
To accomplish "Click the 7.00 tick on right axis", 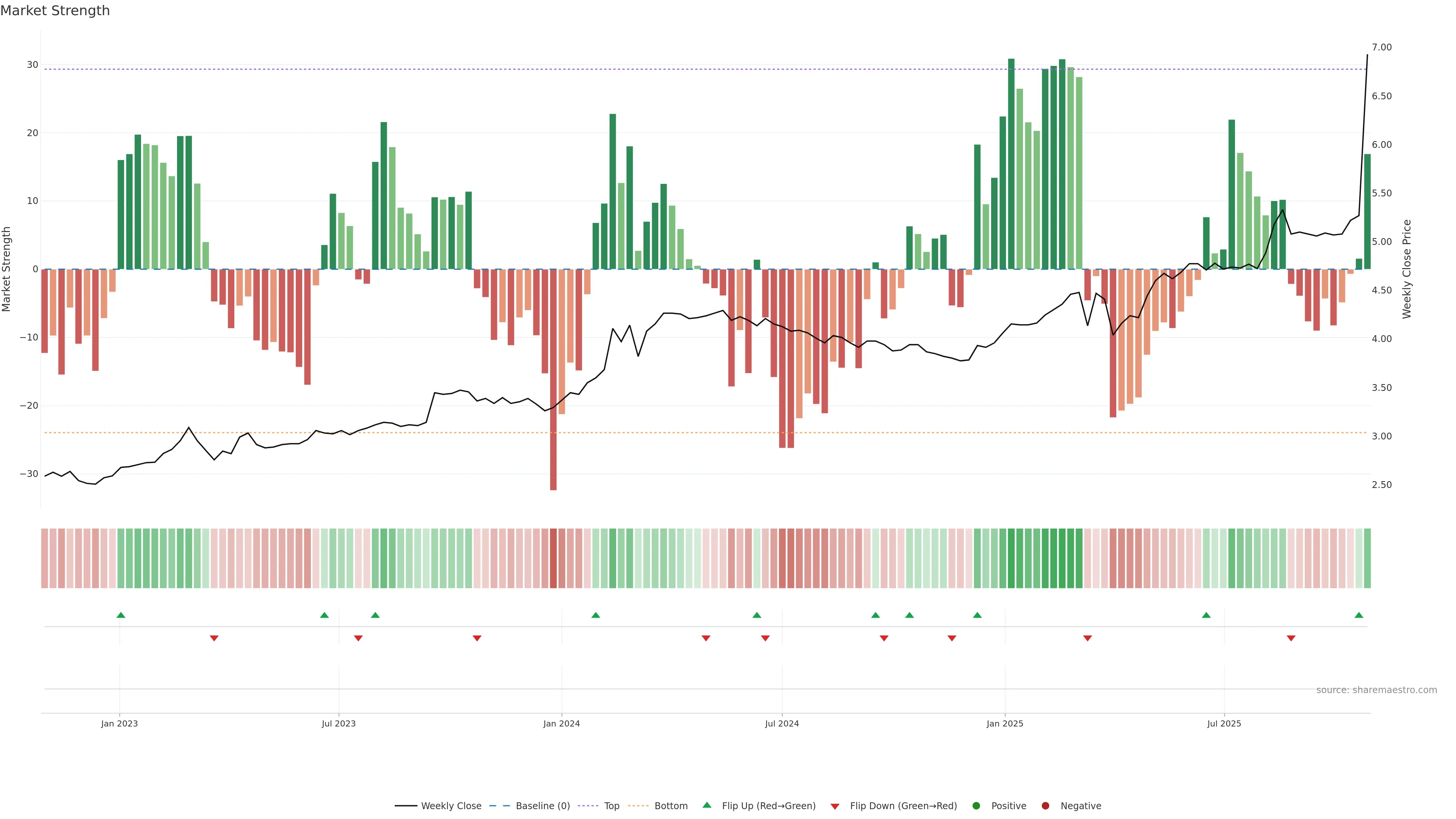I will click(1381, 47).
